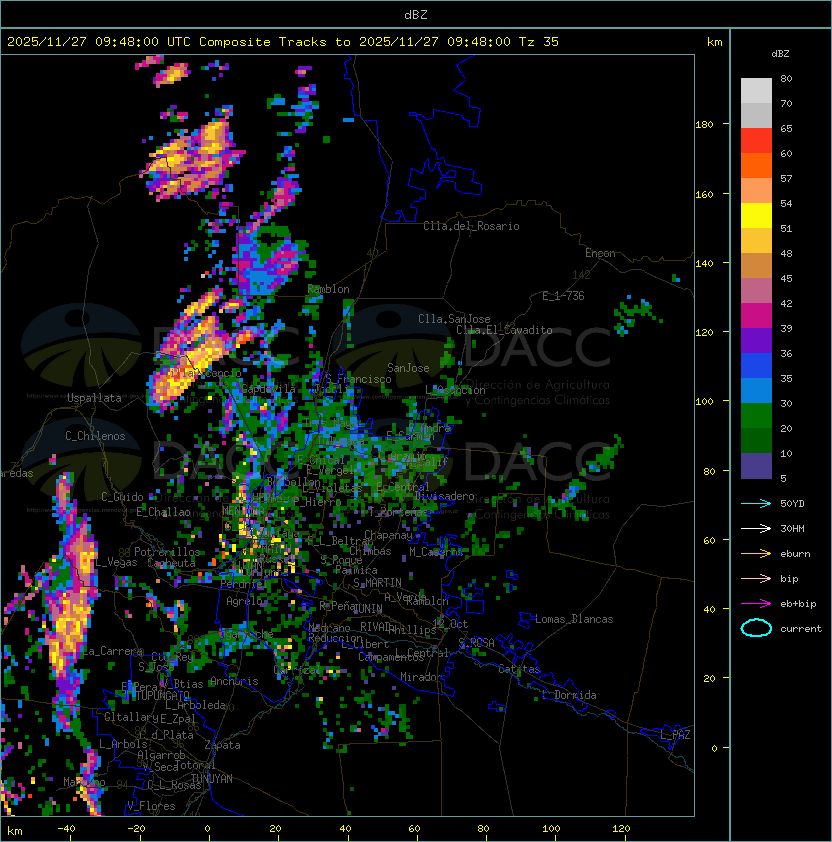
Task: Click the 'Ramblon' label near top storm
Action: [x=328, y=289]
